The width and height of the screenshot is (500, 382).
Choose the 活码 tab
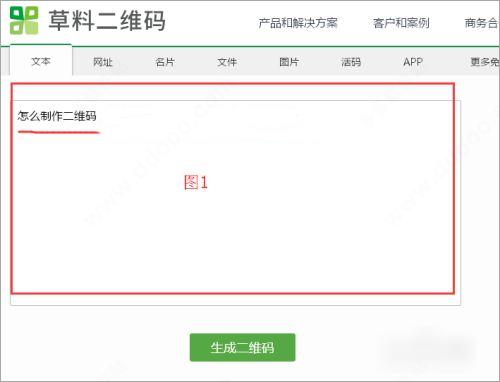point(351,62)
